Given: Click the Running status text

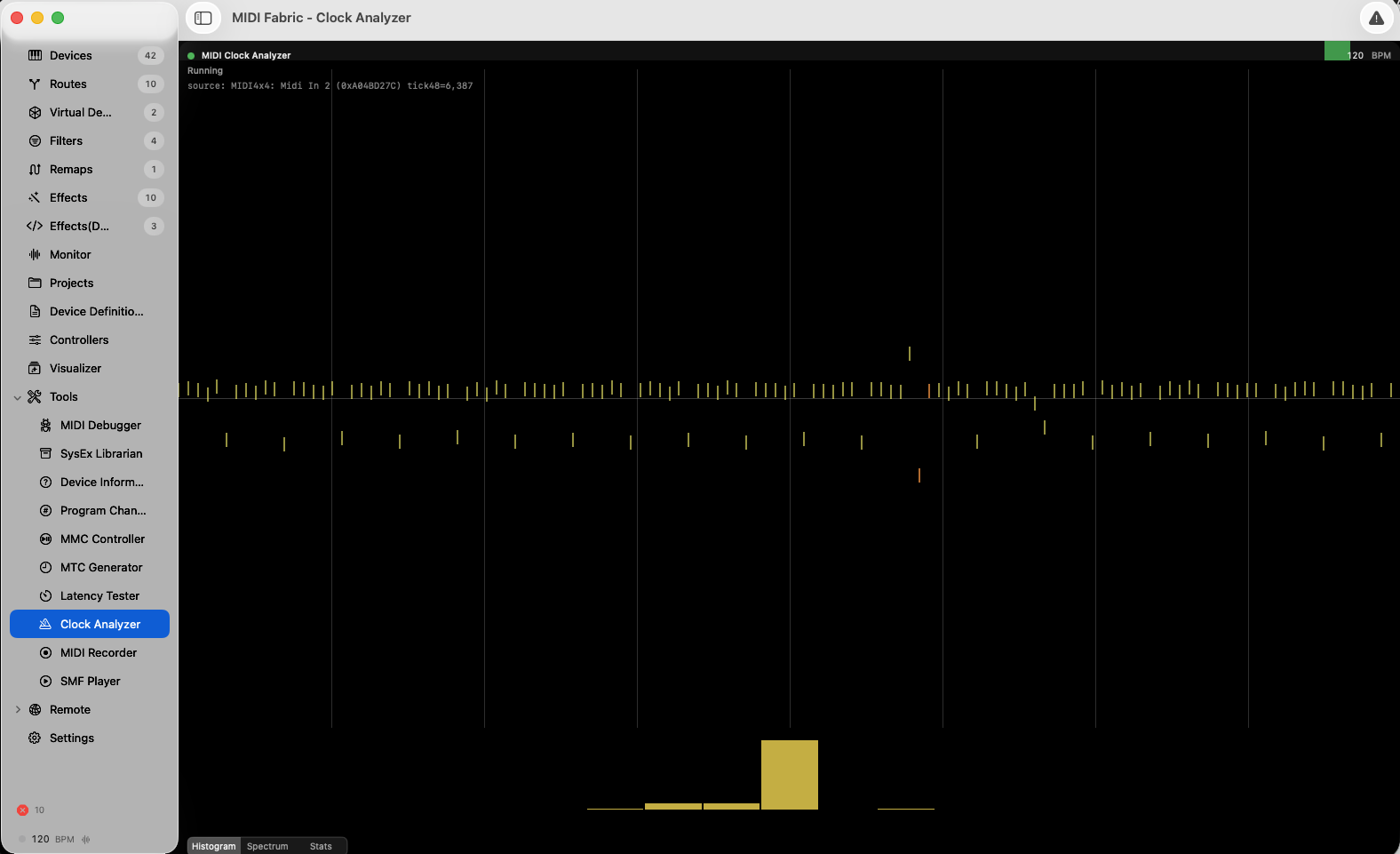Looking at the screenshot, I should (x=205, y=71).
